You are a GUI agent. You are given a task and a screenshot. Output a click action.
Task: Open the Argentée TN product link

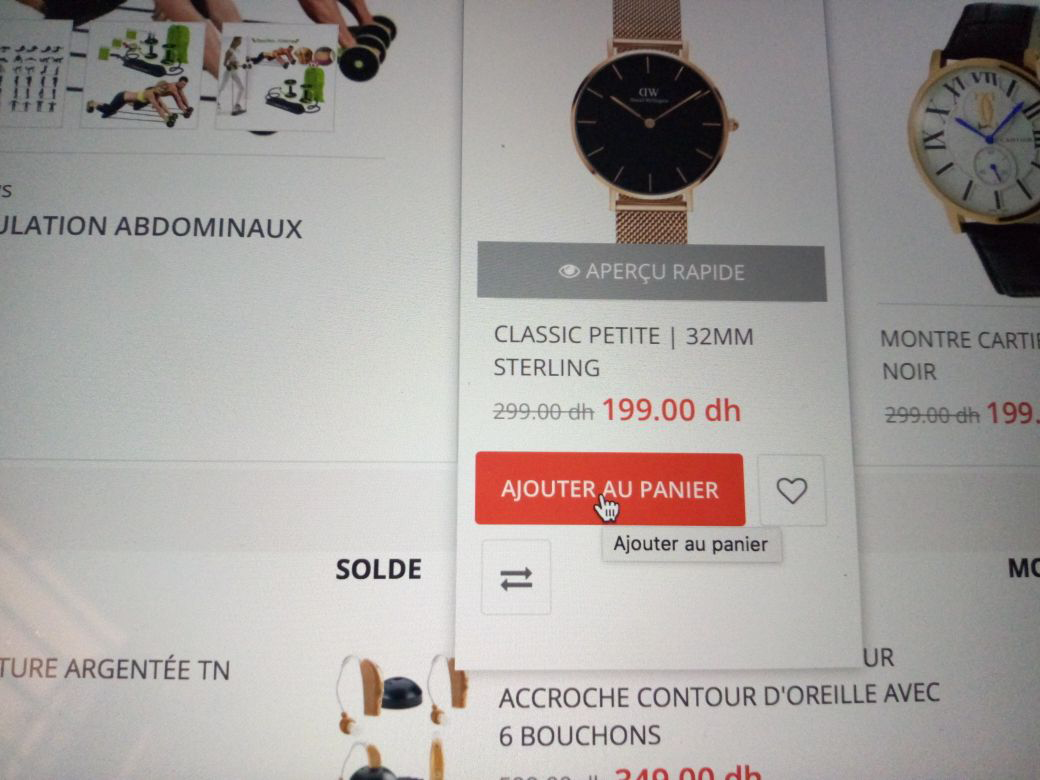(x=115, y=669)
